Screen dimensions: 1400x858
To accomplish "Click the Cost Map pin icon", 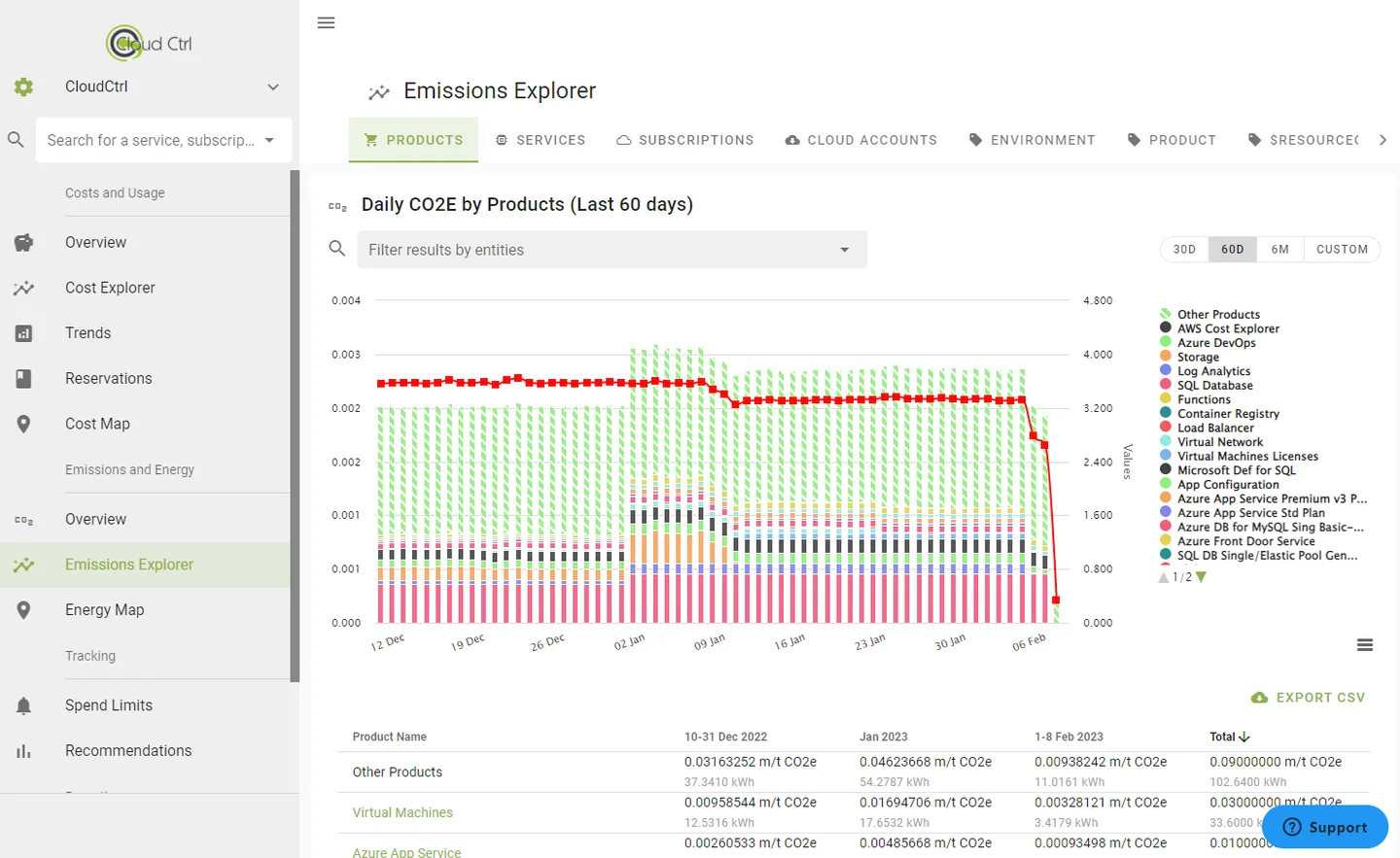I will tap(23, 424).
